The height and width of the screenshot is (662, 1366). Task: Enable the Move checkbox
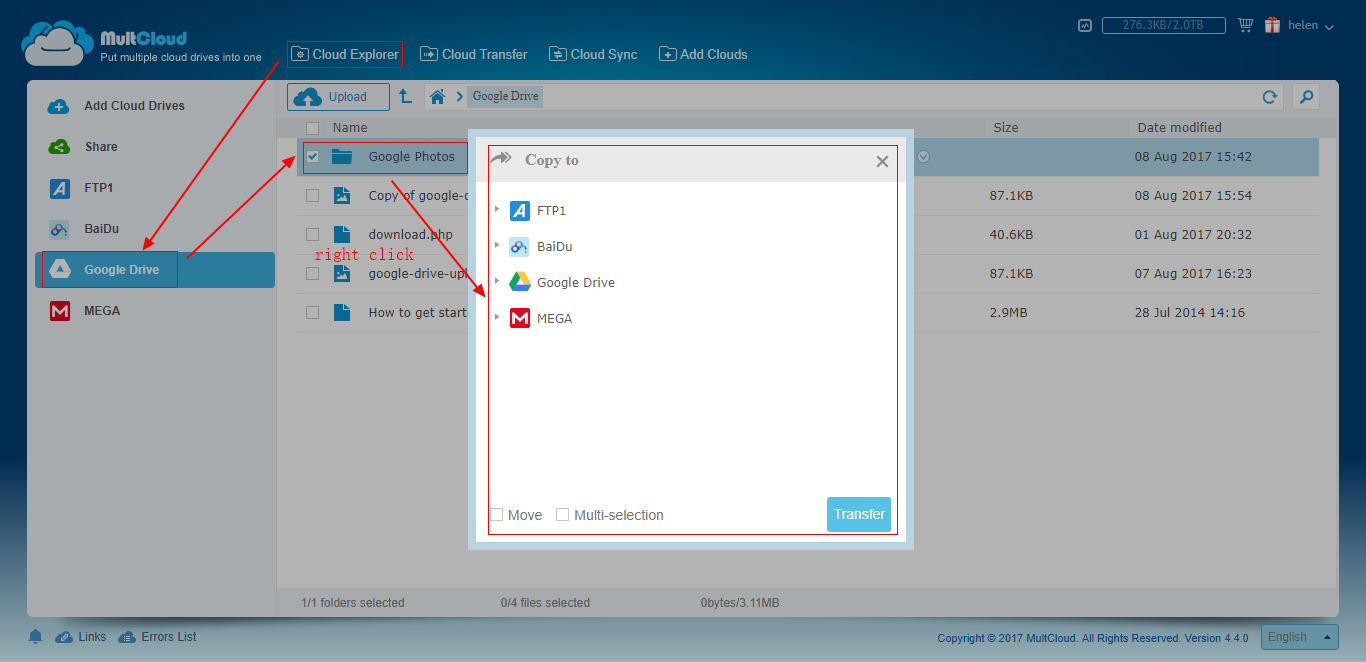click(497, 515)
